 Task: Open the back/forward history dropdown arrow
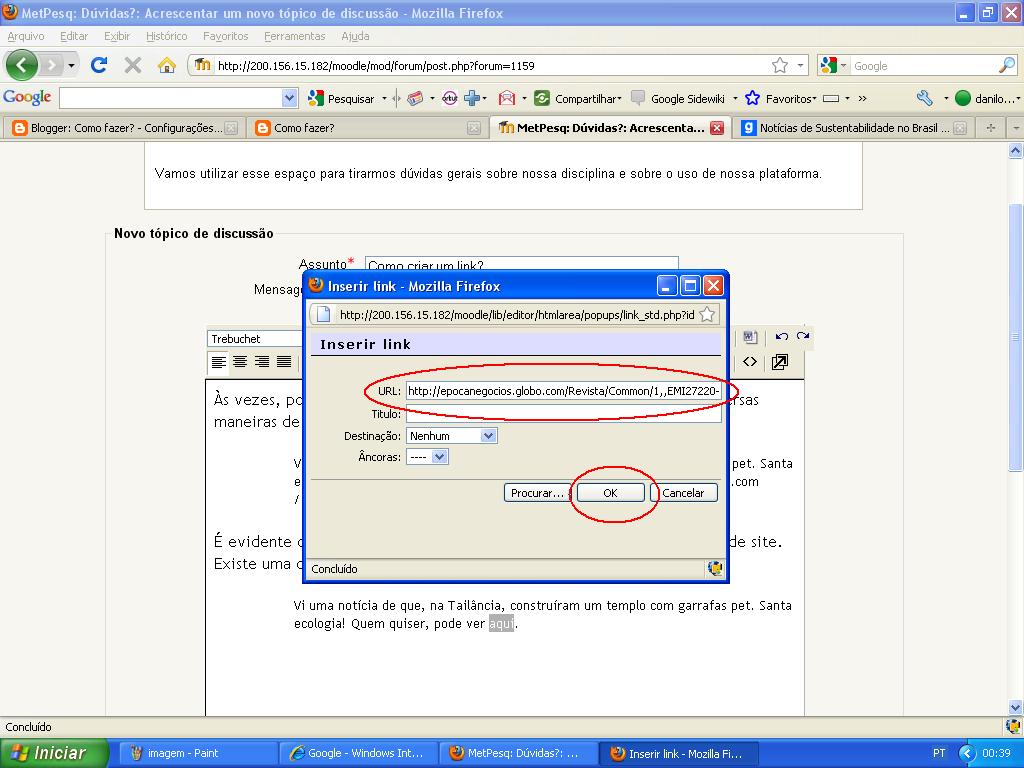pyautogui.click(x=71, y=65)
